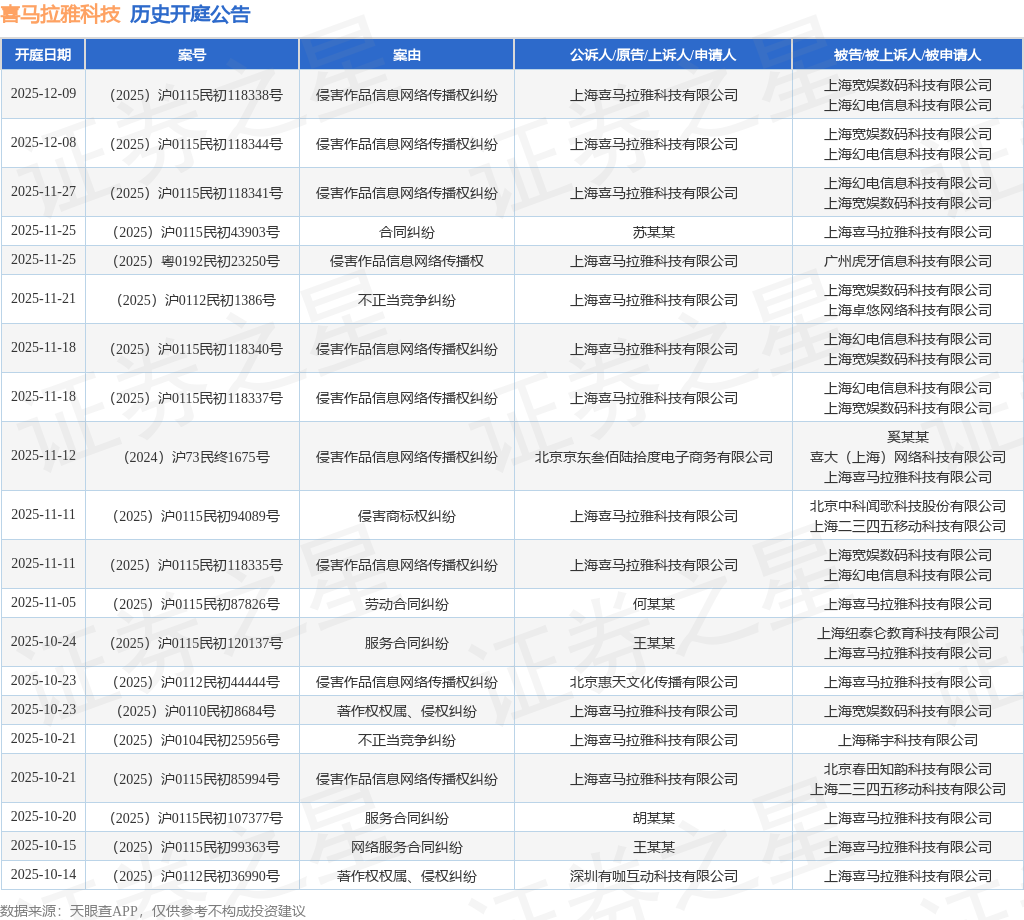1024x920 pixels.
Task: Click the 数据来源 天眼查APP footnote
Action: 153,911
